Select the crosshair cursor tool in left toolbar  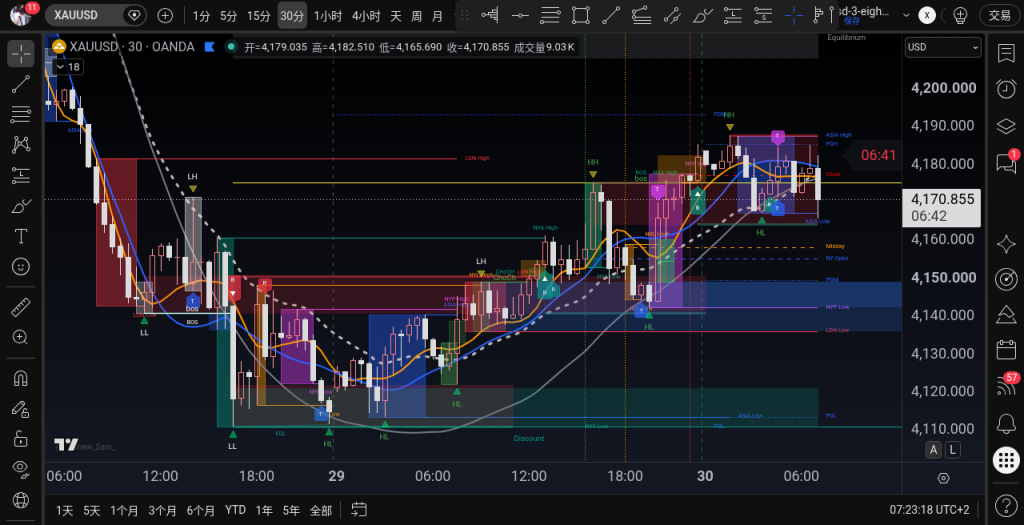coord(21,54)
